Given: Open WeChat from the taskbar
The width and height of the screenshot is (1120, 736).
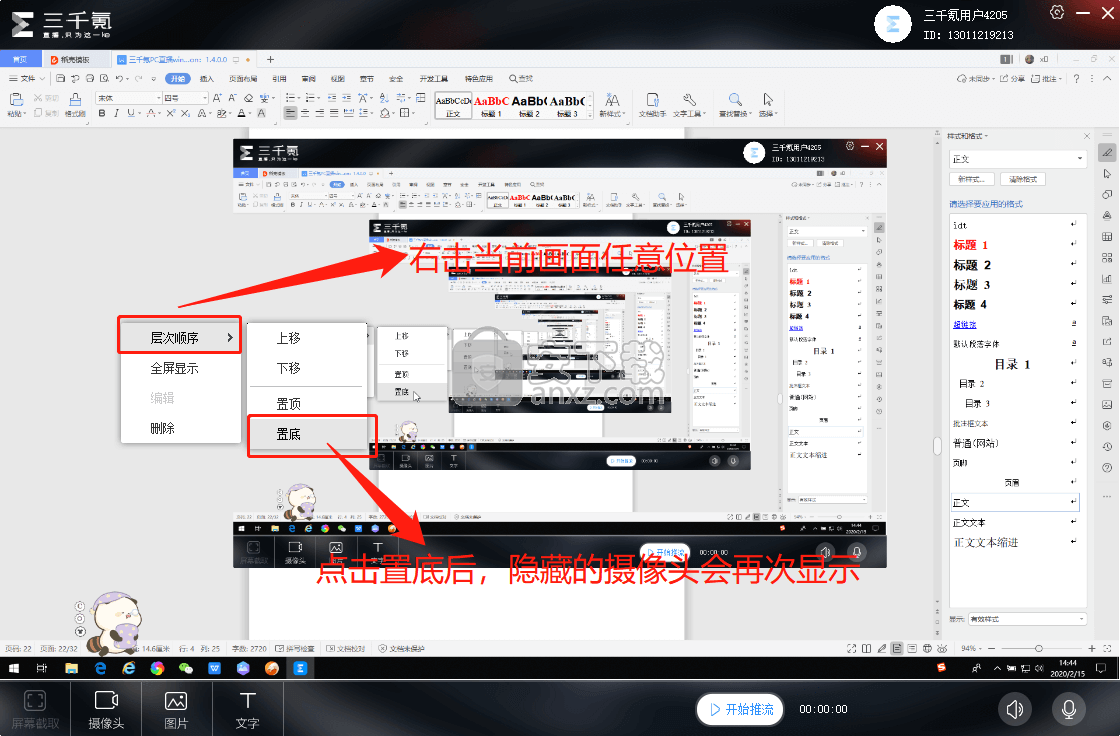Looking at the screenshot, I should (x=186, y=668).
